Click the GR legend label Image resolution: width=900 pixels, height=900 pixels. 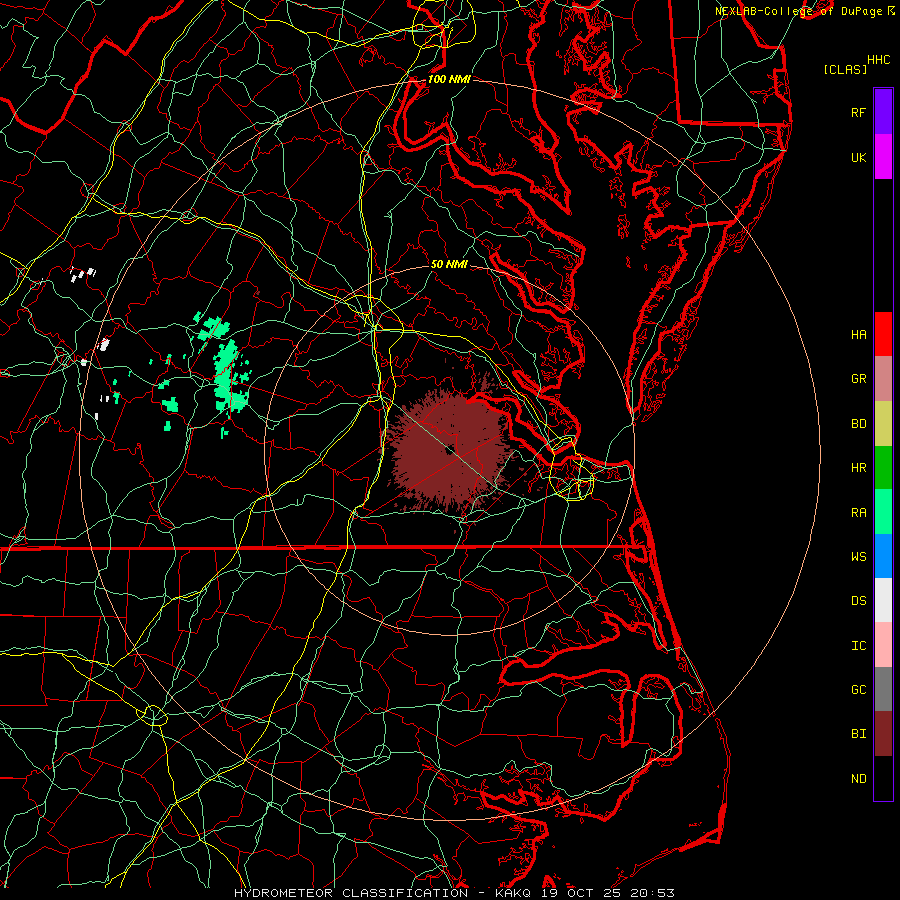[858, 379]
